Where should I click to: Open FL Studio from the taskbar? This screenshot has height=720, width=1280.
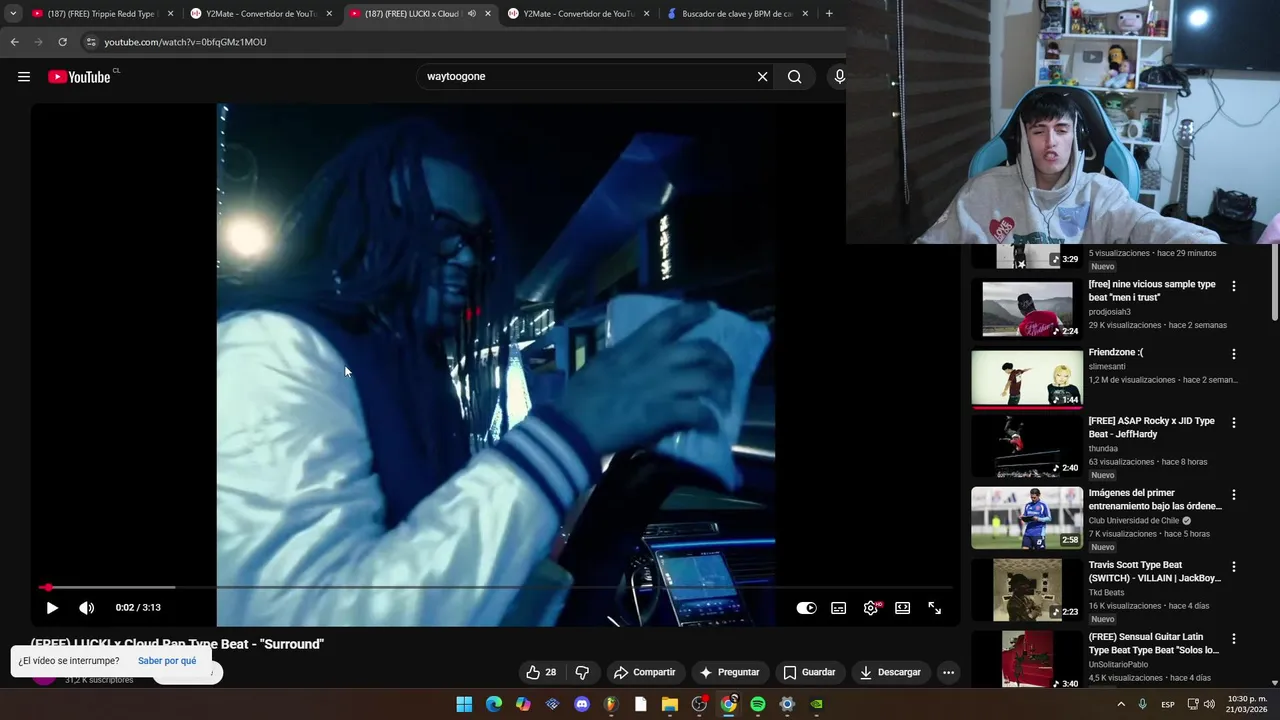611,704
